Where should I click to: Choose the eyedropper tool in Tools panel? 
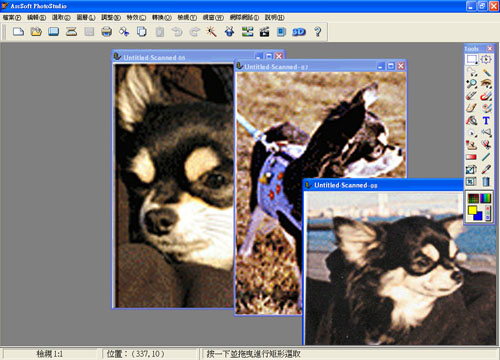coord(486,169)
